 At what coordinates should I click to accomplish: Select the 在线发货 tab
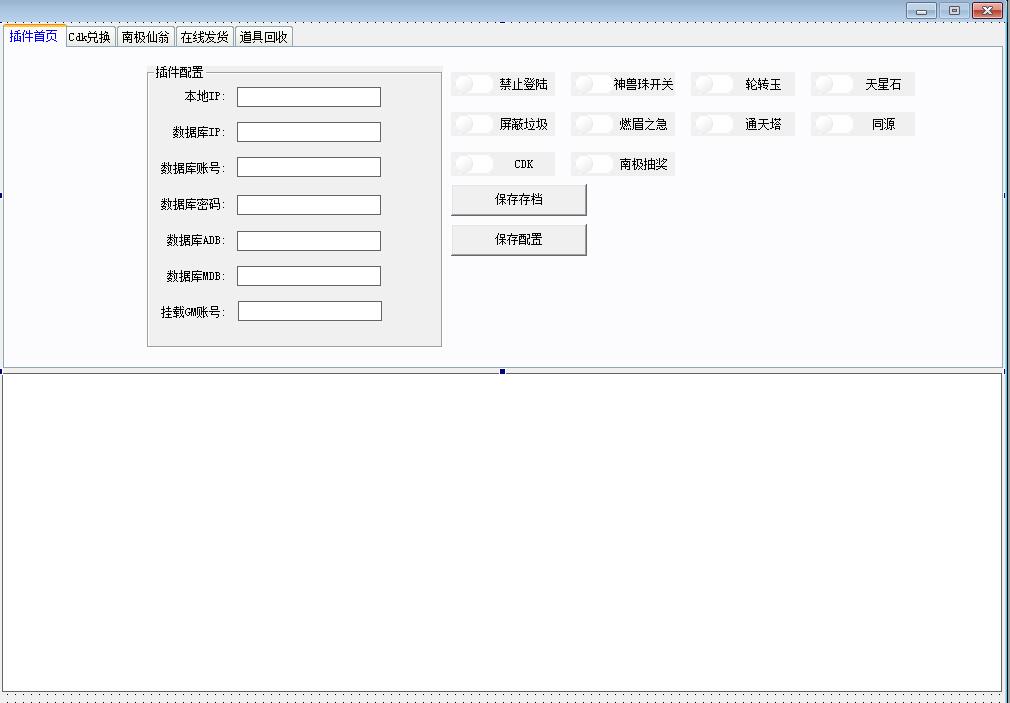[205, 37]
